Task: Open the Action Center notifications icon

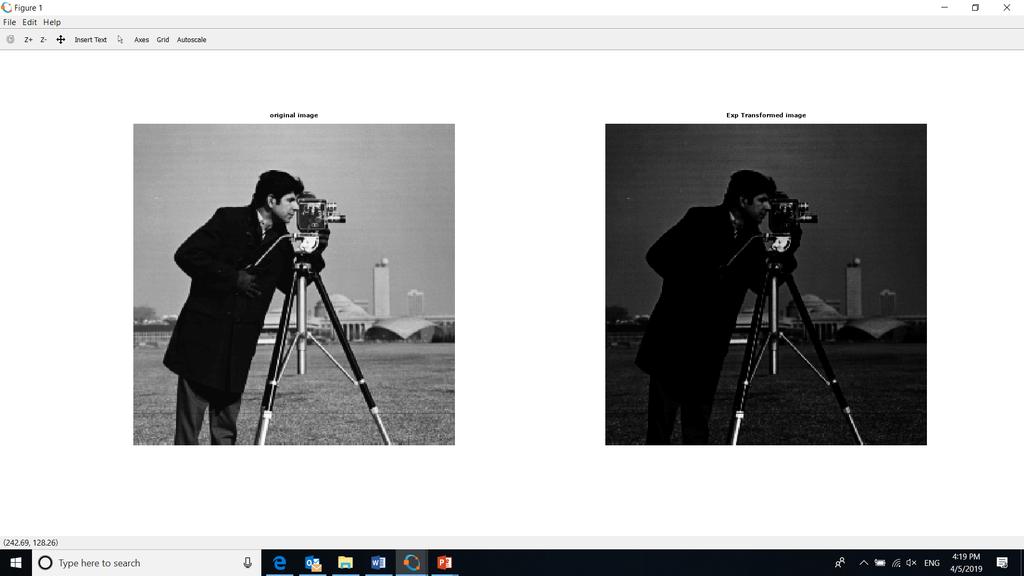Action: coord(1002,563)
